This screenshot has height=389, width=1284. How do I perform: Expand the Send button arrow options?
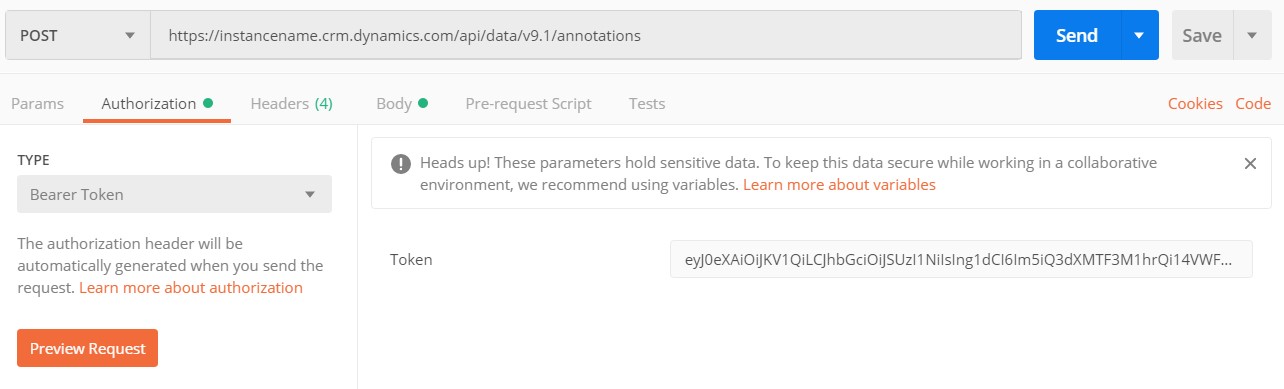click(1138, 35)
